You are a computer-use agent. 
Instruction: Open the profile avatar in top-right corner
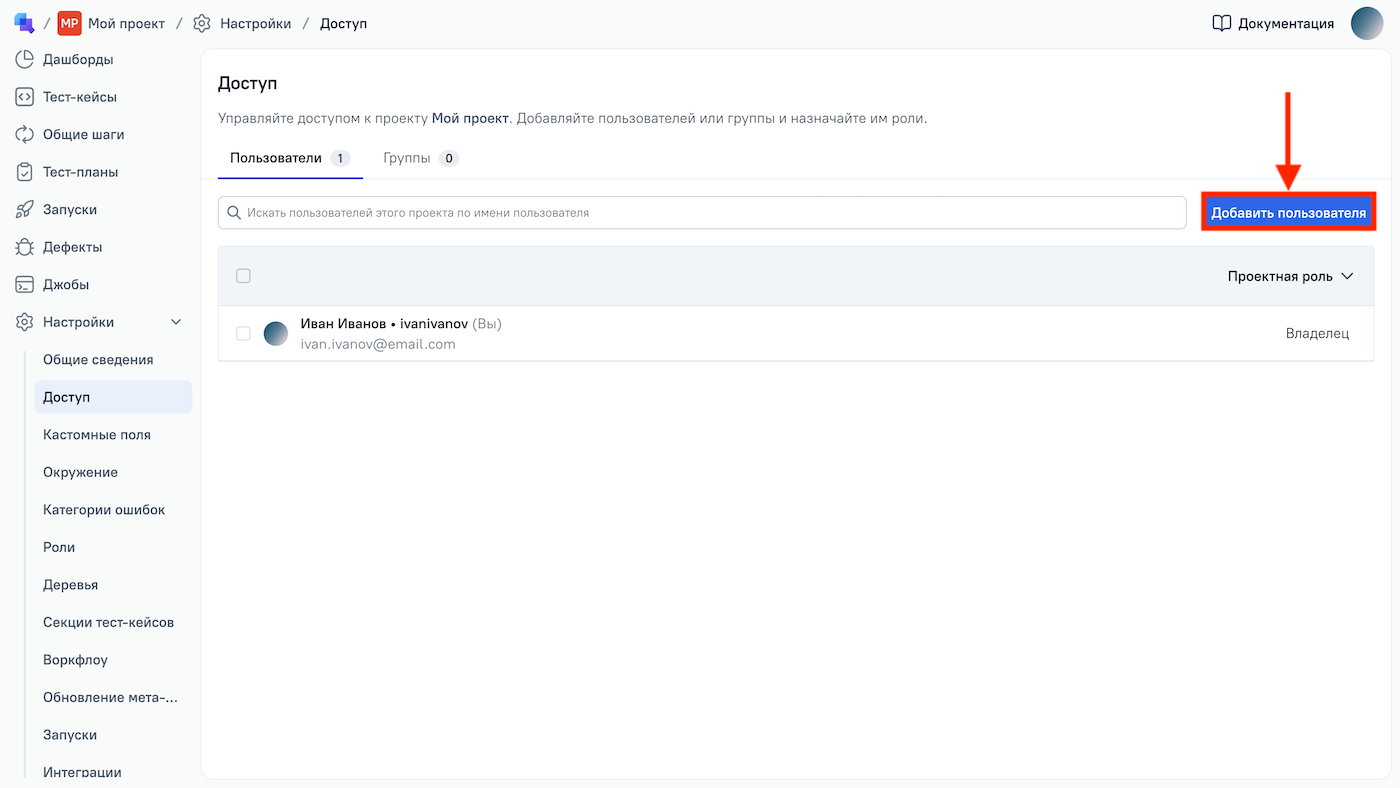(1367, 23)
